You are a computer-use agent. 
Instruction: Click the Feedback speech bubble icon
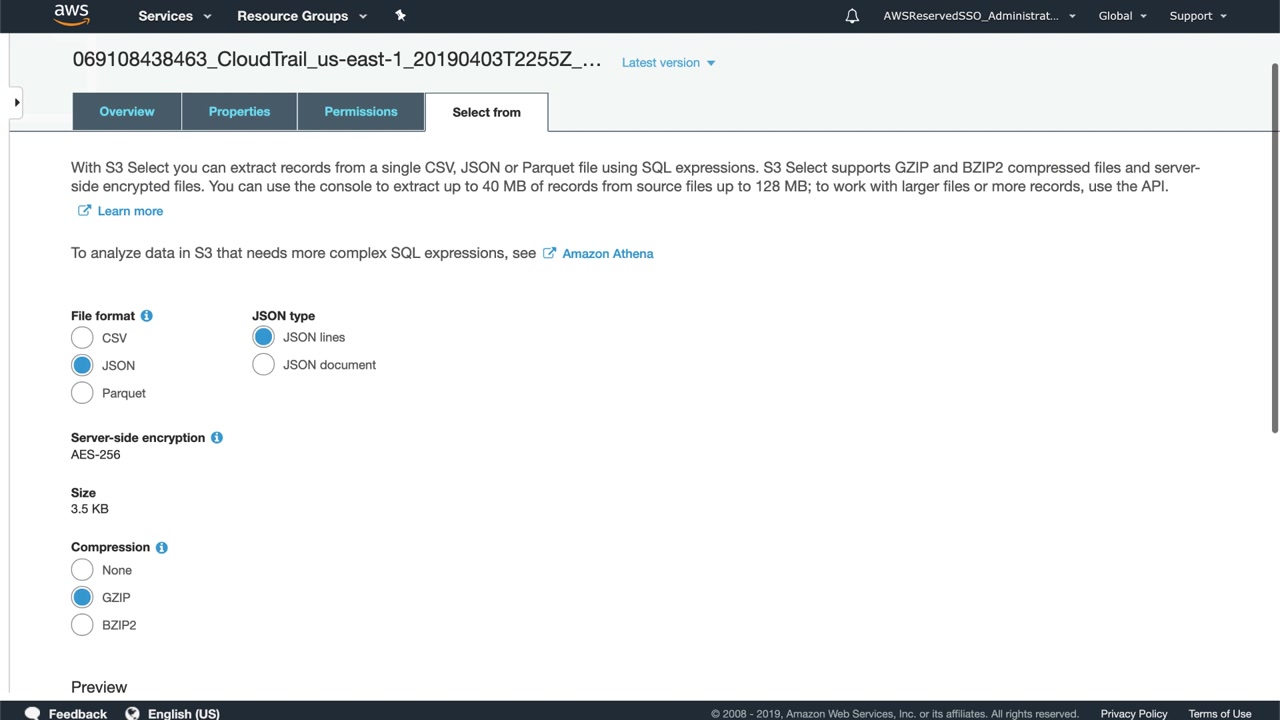[x=32, y=713]
